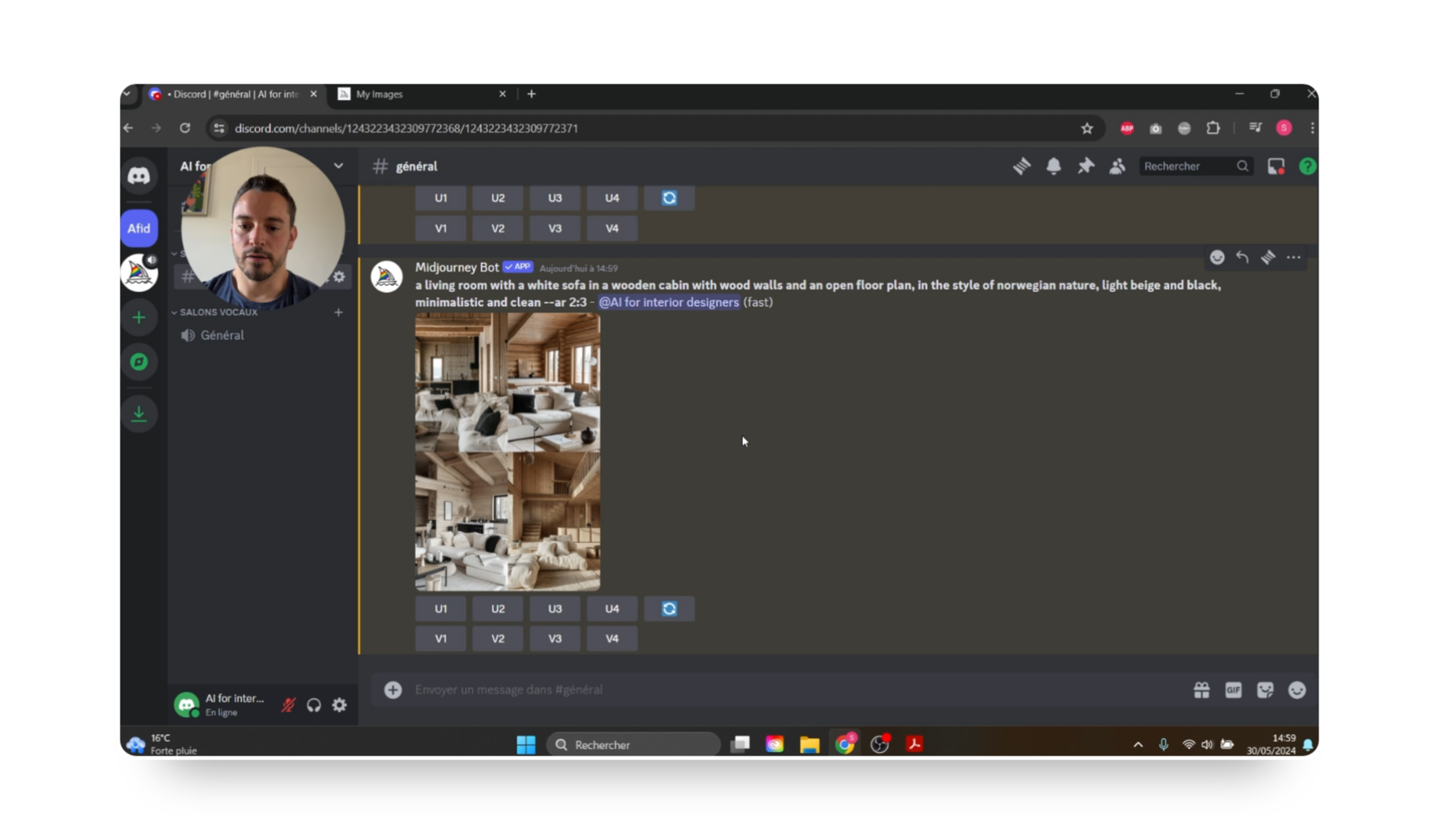This screenshot has width=1439, height=840.
Task: Open File Explorer from the taskbar
Action: pyautogui.click(x=809, y=745)
